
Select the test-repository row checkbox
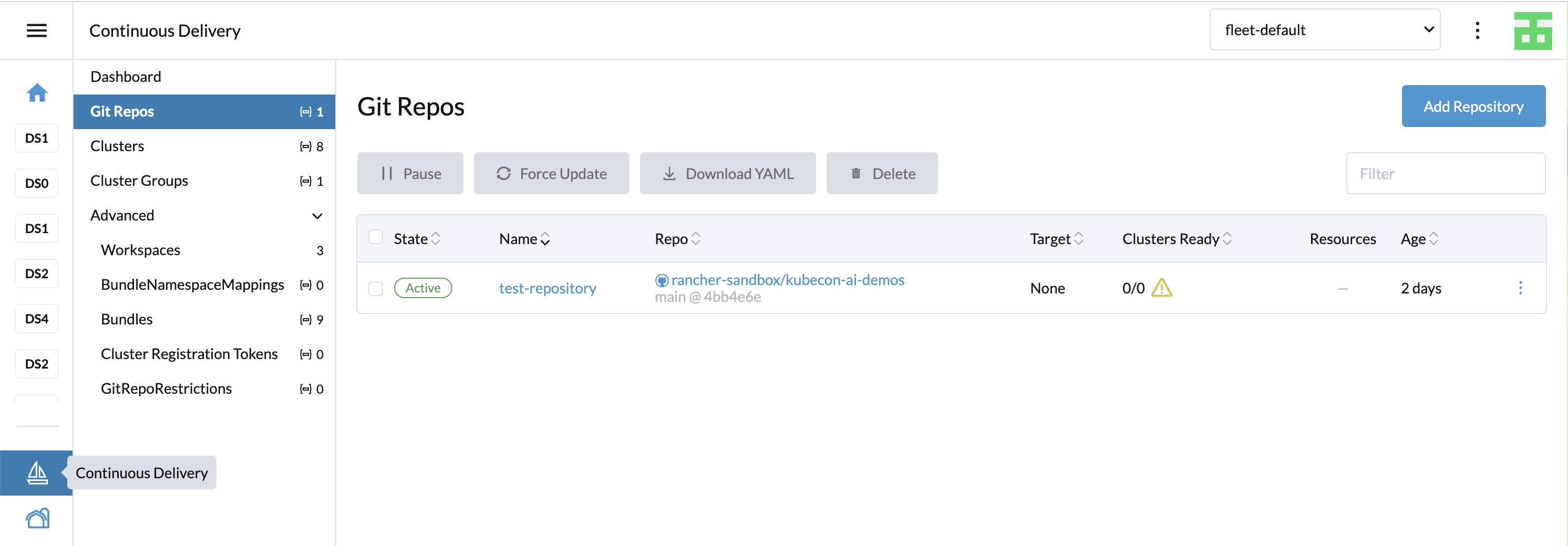376,288
